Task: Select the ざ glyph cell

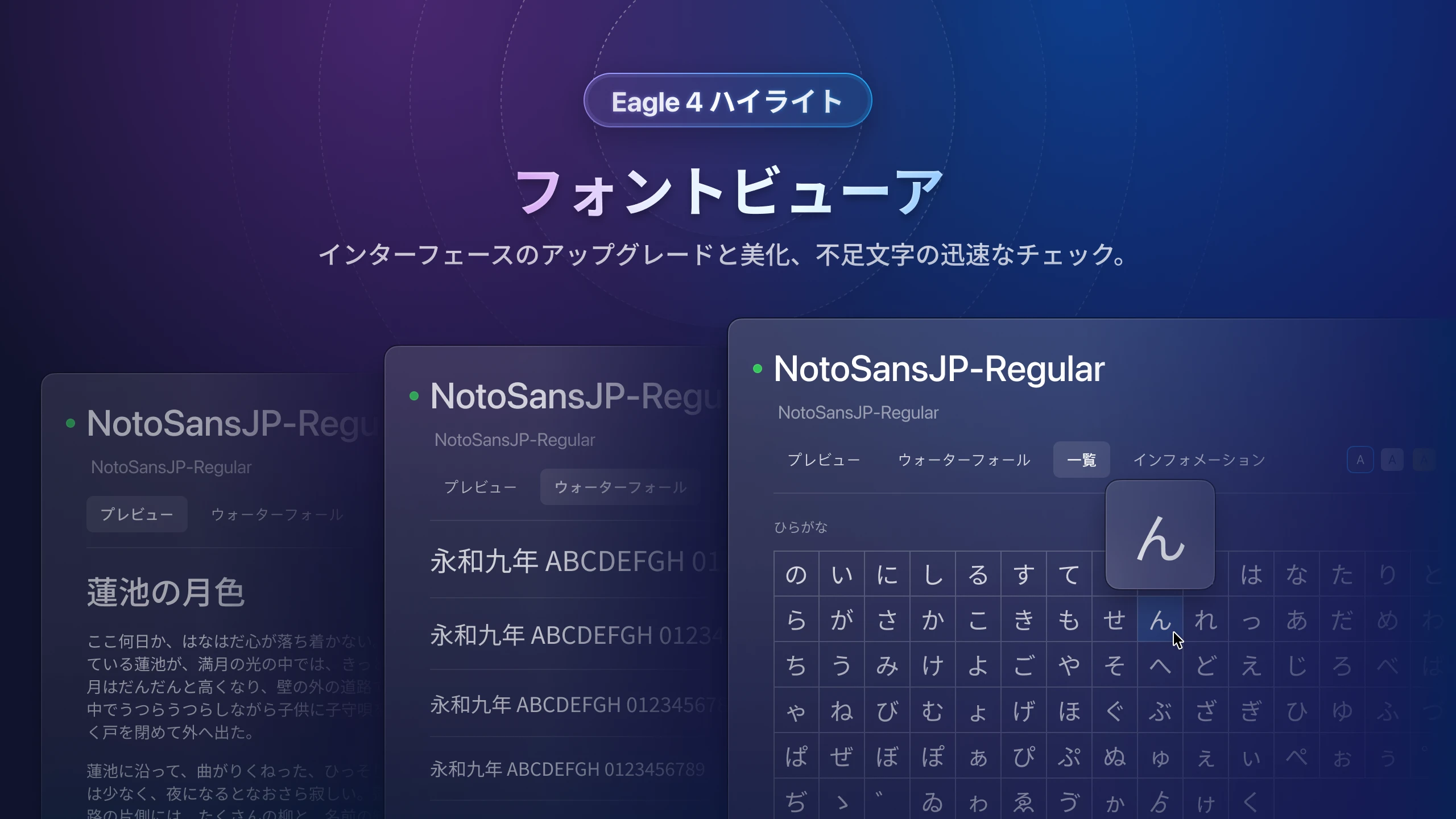Action: coord(1206,710)
